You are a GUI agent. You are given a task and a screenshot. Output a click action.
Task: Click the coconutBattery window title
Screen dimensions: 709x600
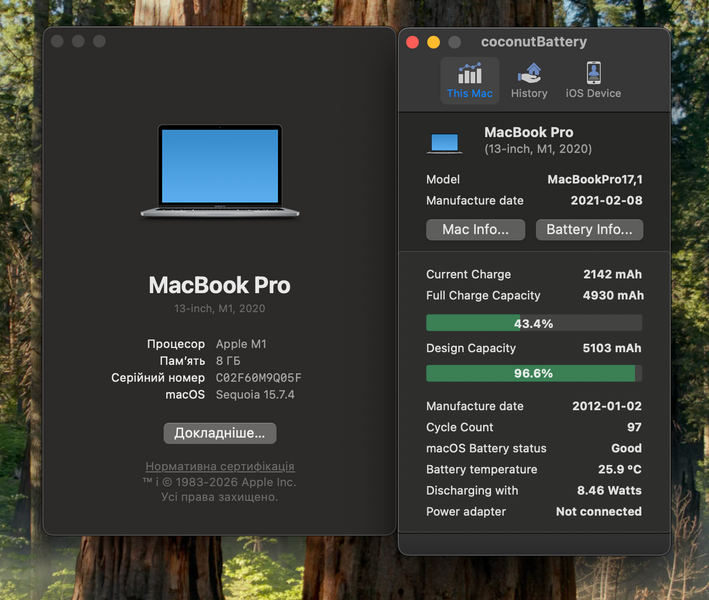[x=534, y=42]
